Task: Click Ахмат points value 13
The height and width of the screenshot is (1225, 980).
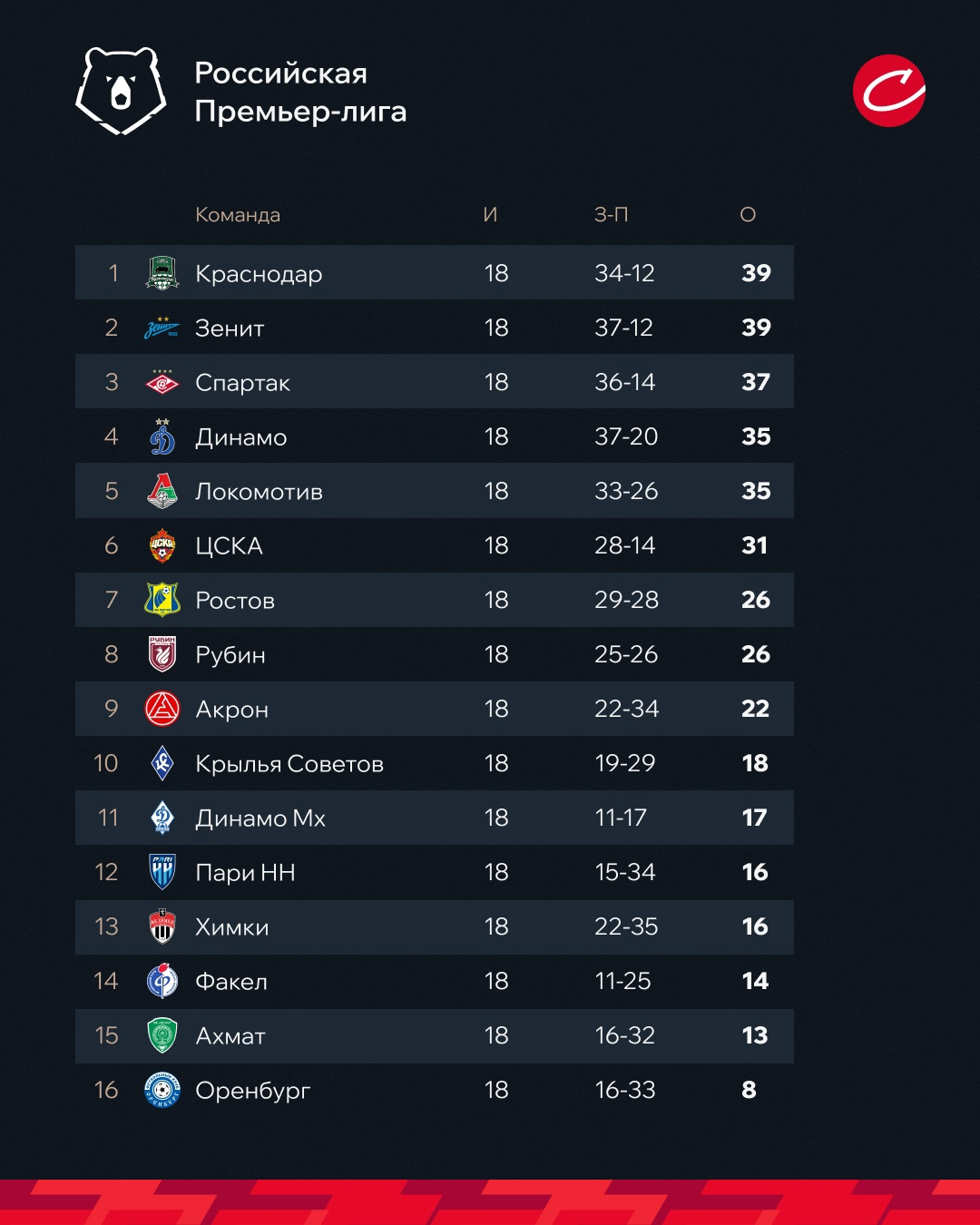Action: tap(755, 1035)
